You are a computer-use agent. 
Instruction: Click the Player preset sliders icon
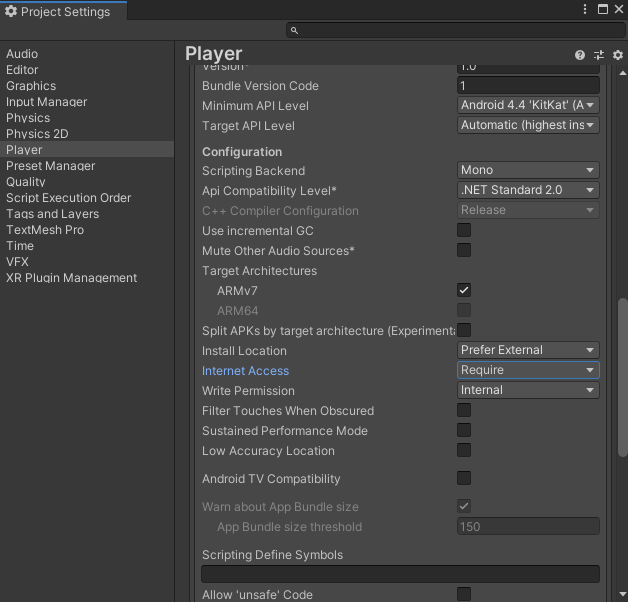[599, 55]
